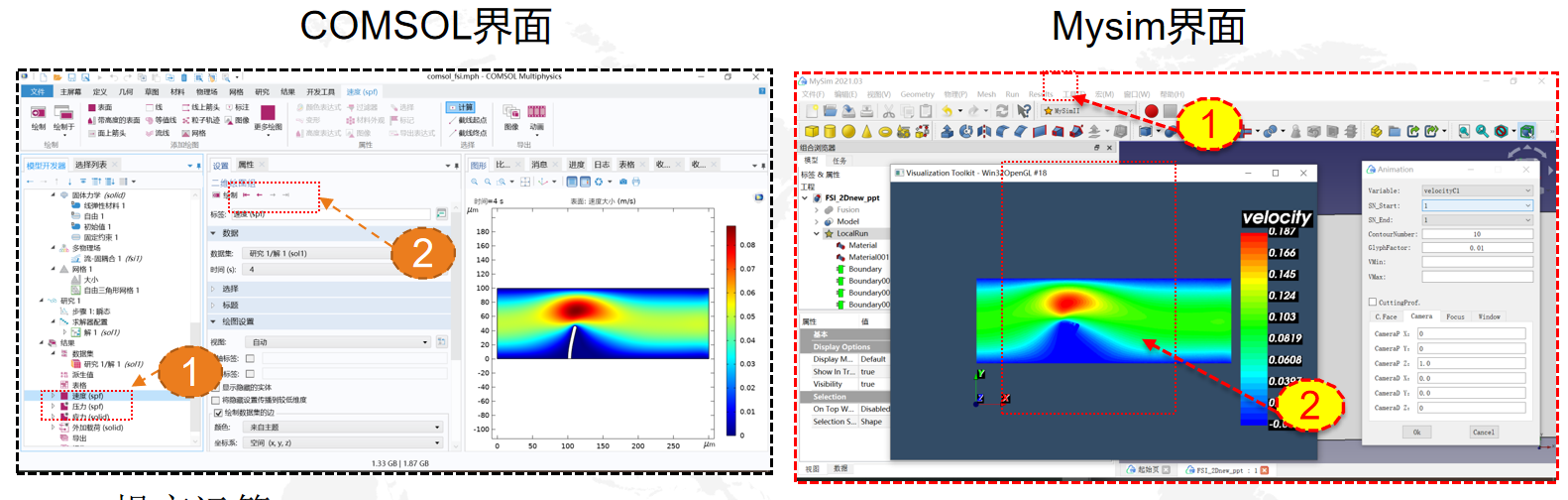Click the Ok button in Animation dialog

[x=1416, y=432]
